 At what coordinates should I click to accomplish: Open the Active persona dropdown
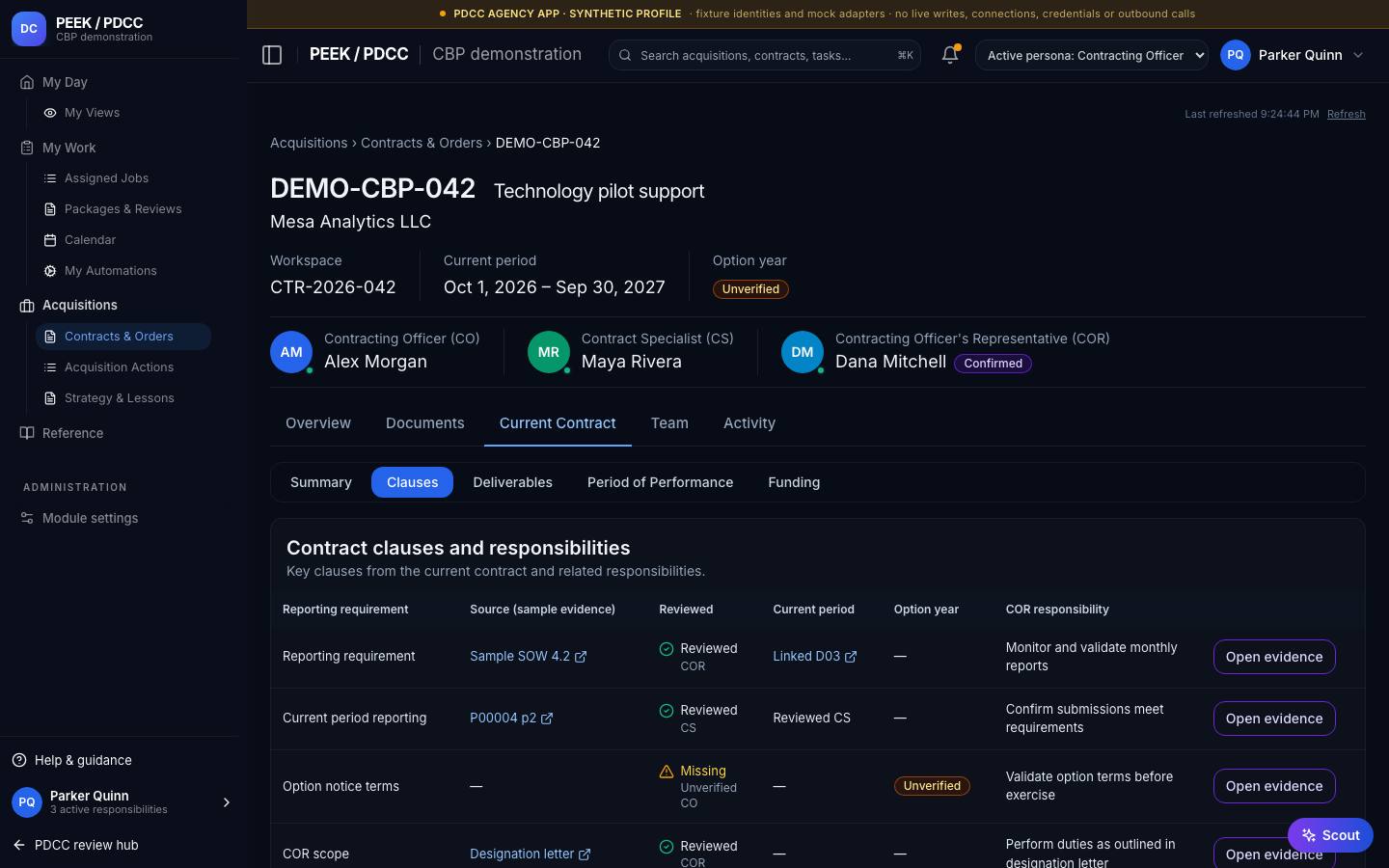tap(1092, 55)
